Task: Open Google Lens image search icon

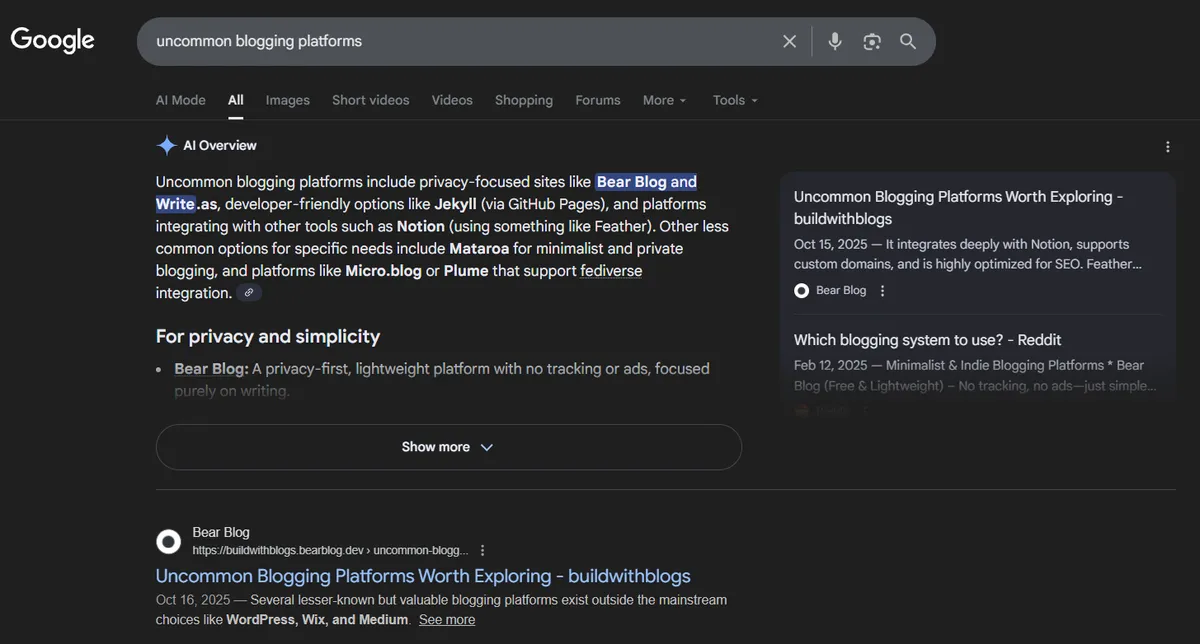Action: (872, 41)
